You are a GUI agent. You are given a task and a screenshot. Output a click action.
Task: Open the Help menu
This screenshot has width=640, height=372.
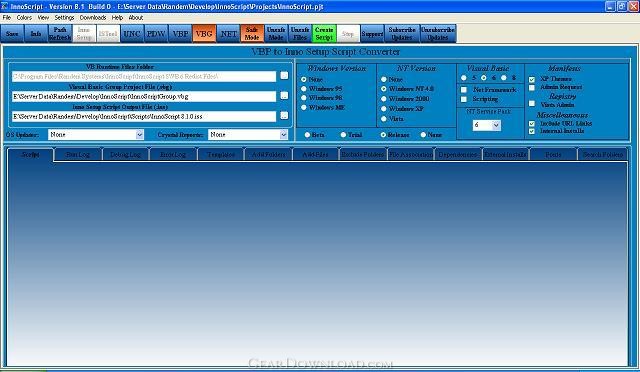(x=118, y=18)
